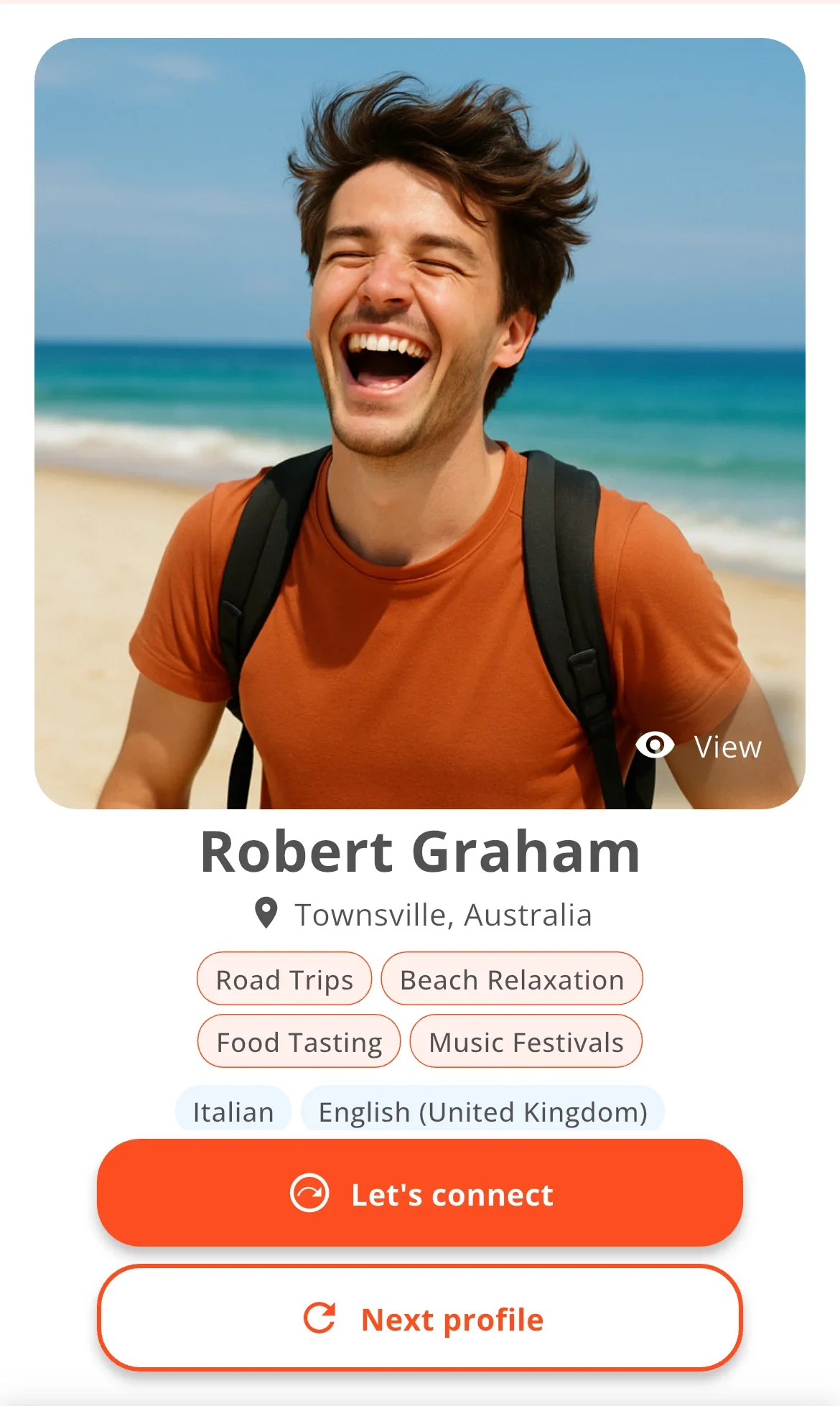Select the Food Tasting interest tag
Image resolution: width=840 pixels, height=1406 pixels.
pos(299,1042)
